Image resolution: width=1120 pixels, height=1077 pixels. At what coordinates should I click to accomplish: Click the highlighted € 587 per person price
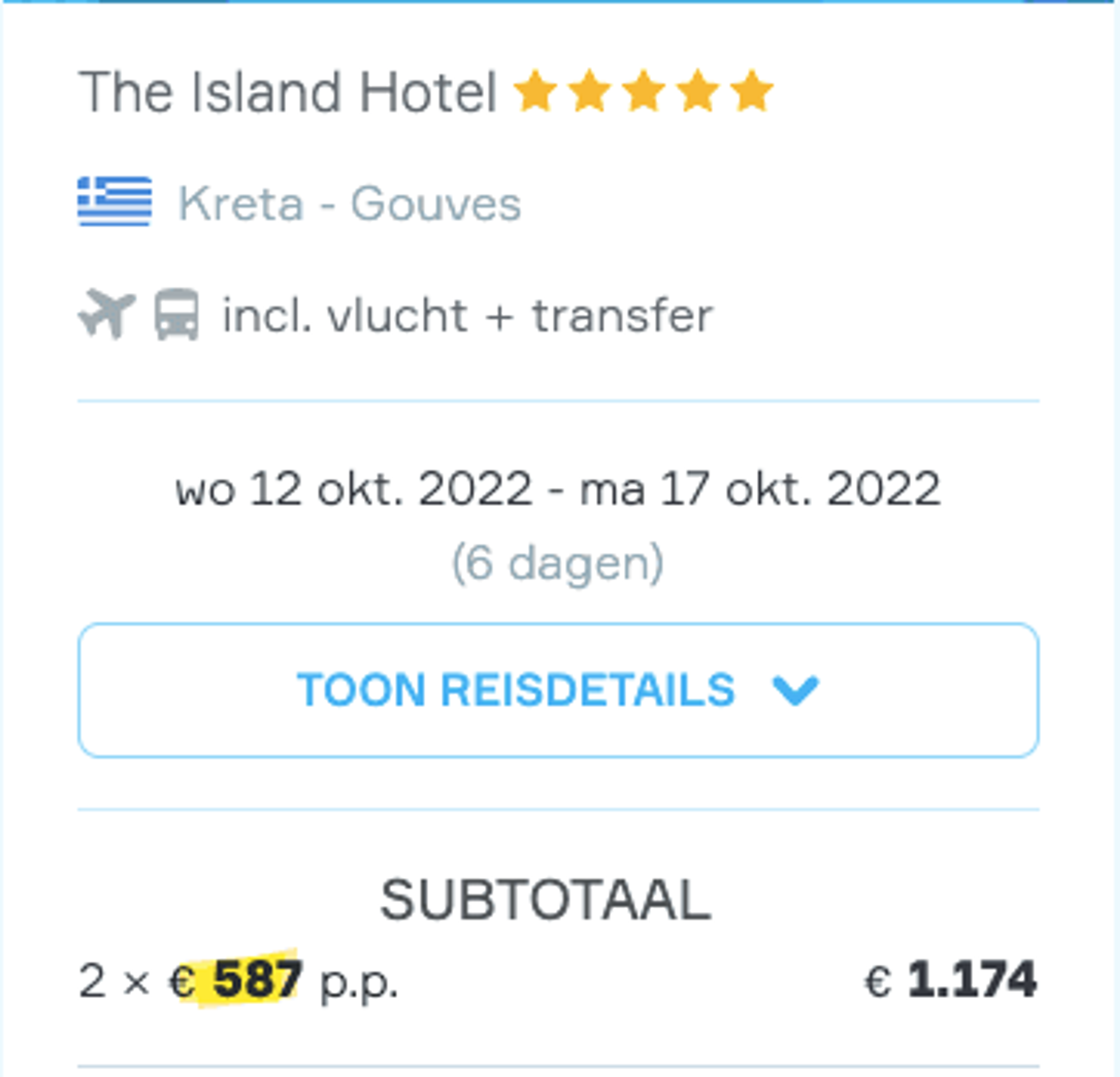235,980
